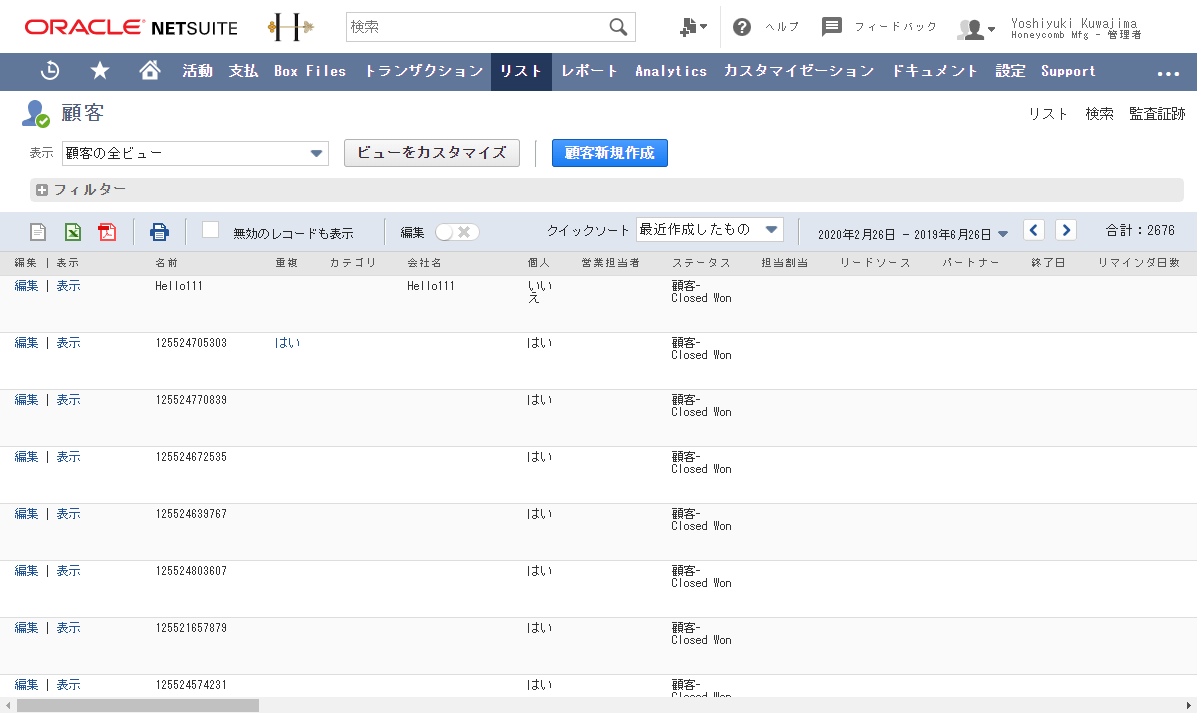Click 表示 link for 125524770839 row

(68, 399)
